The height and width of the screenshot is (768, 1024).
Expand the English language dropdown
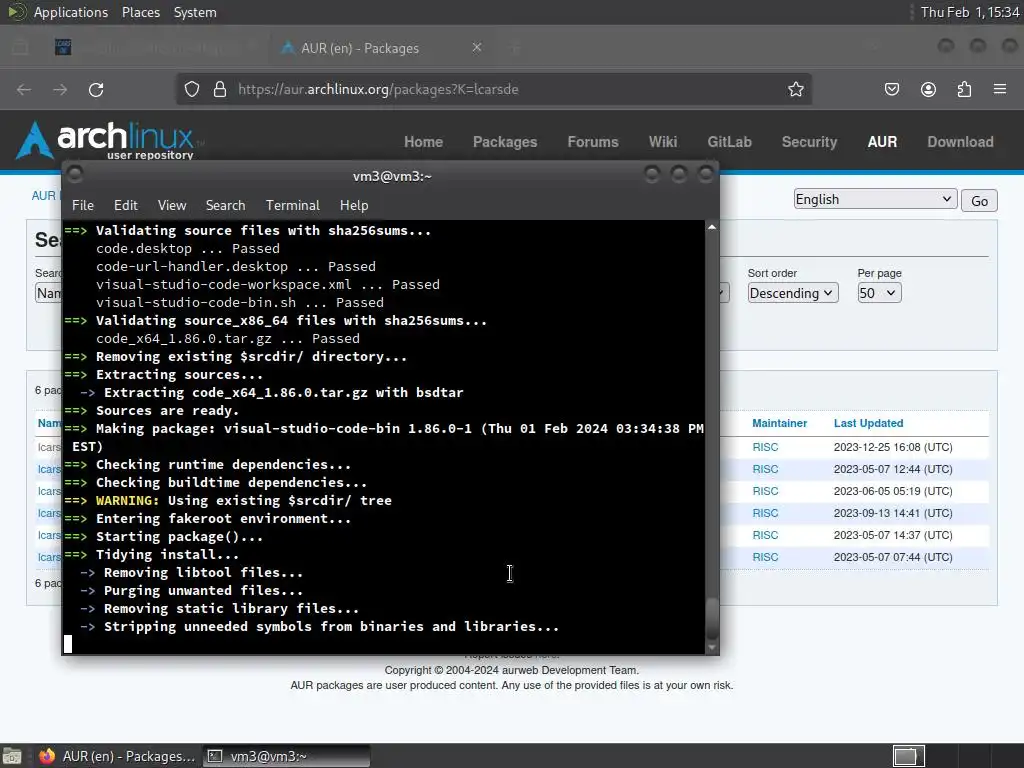coord(875,199)
